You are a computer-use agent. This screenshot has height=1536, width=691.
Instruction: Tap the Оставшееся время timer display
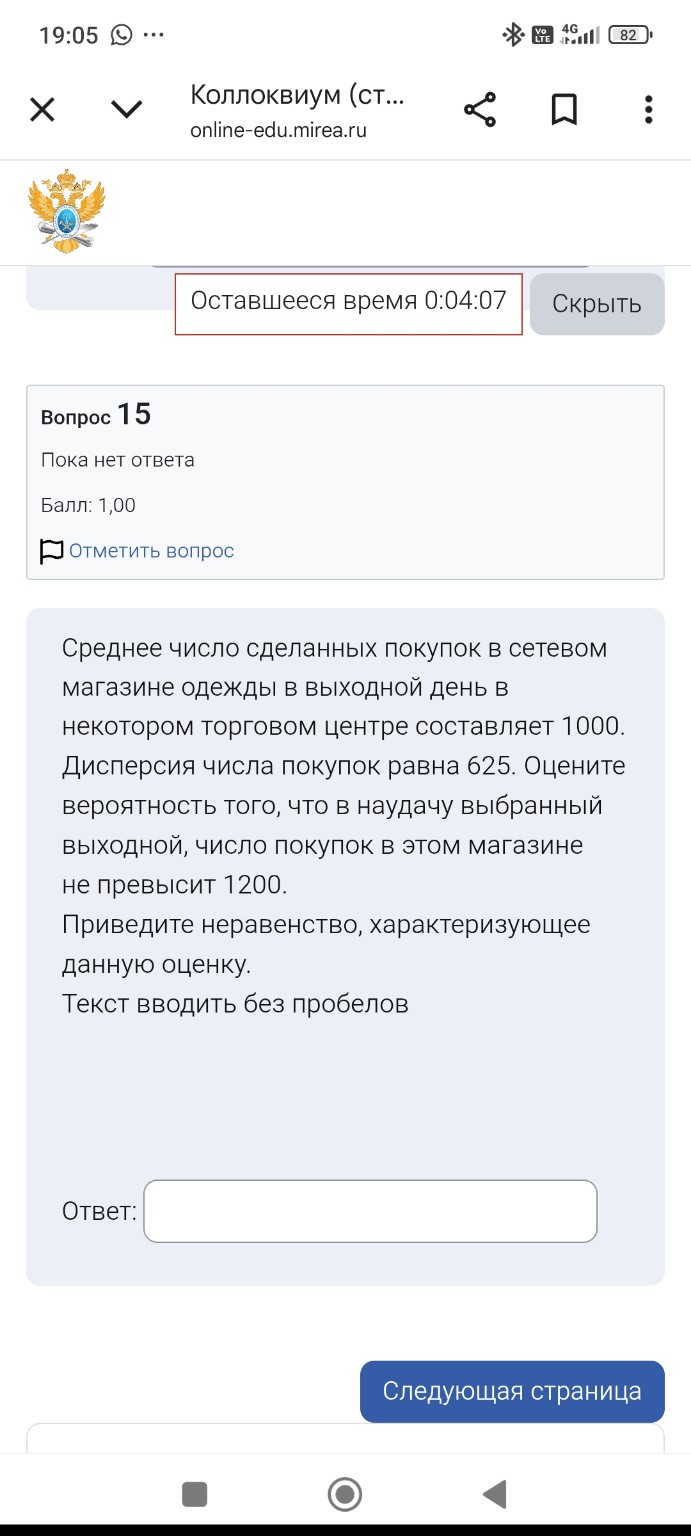pyautogui.click(x=347, y=304)
